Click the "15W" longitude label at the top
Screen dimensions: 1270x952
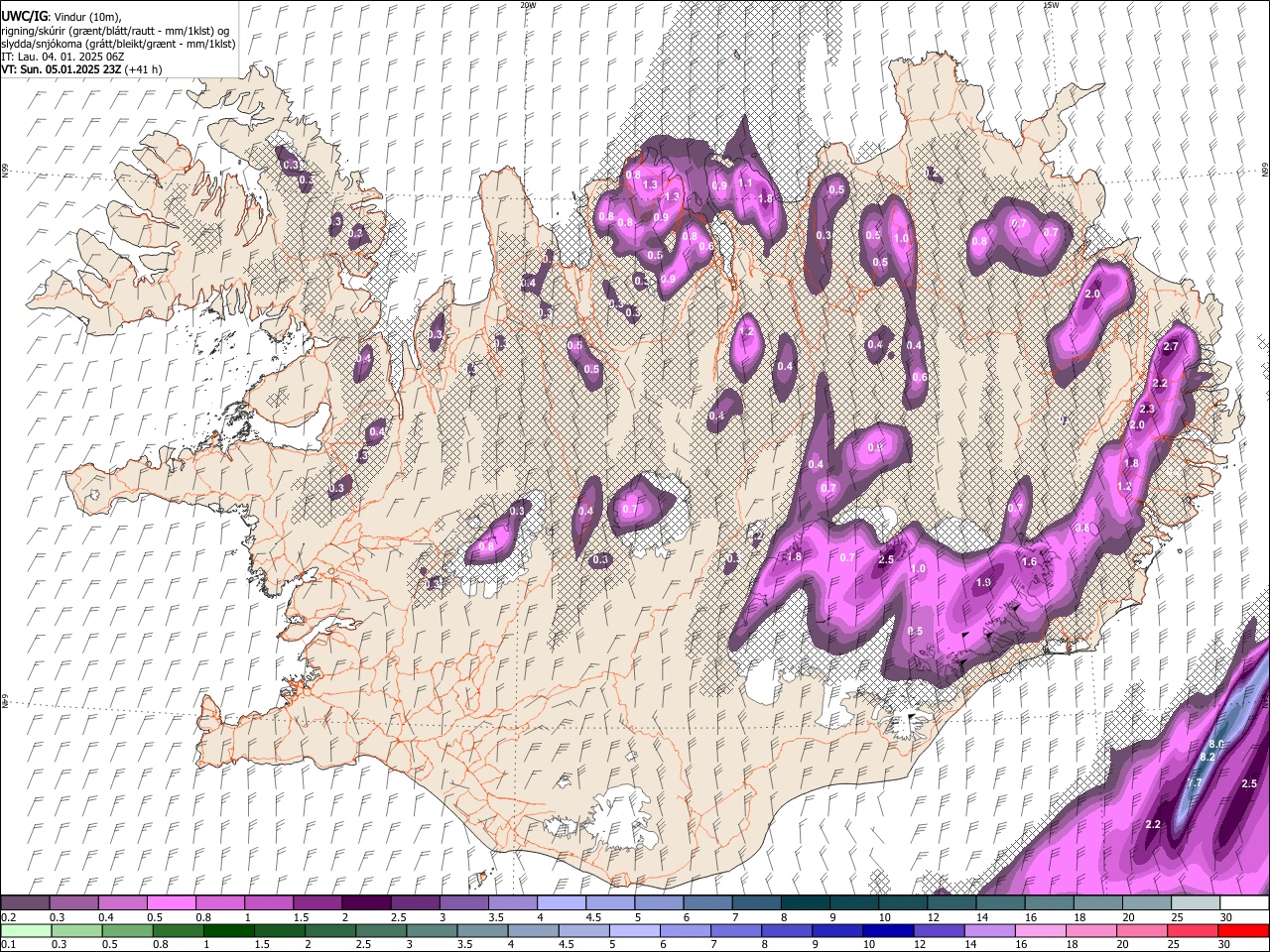pyautogui.click(x=1051, y=5)
